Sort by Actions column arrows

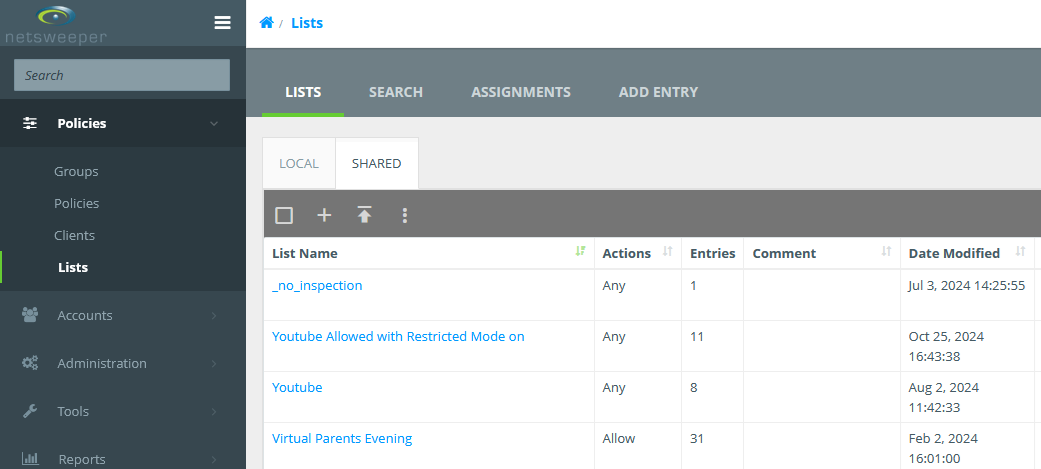668,251
